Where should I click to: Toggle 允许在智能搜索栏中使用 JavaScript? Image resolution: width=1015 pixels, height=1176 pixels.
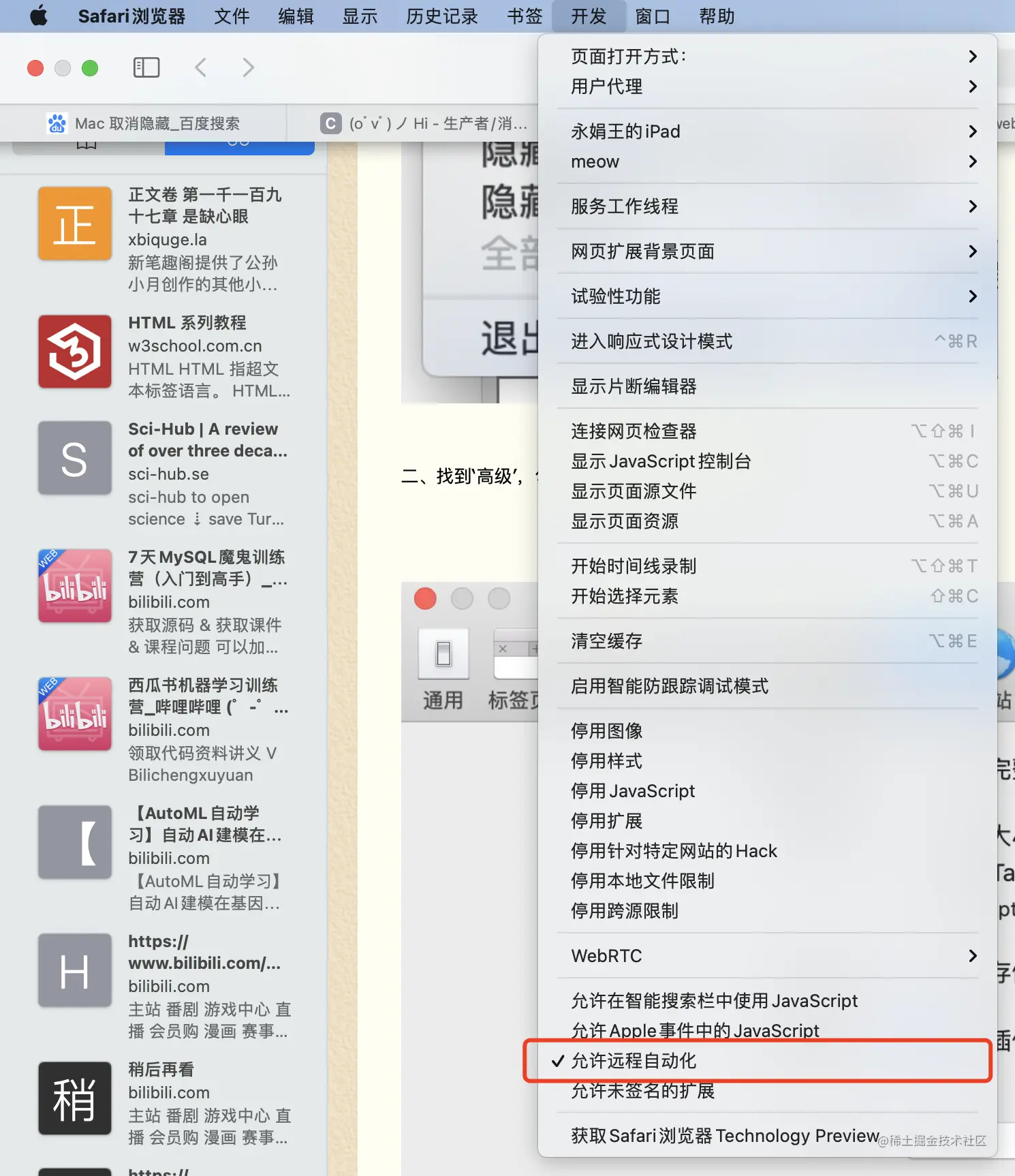[x=768, y=1001]
